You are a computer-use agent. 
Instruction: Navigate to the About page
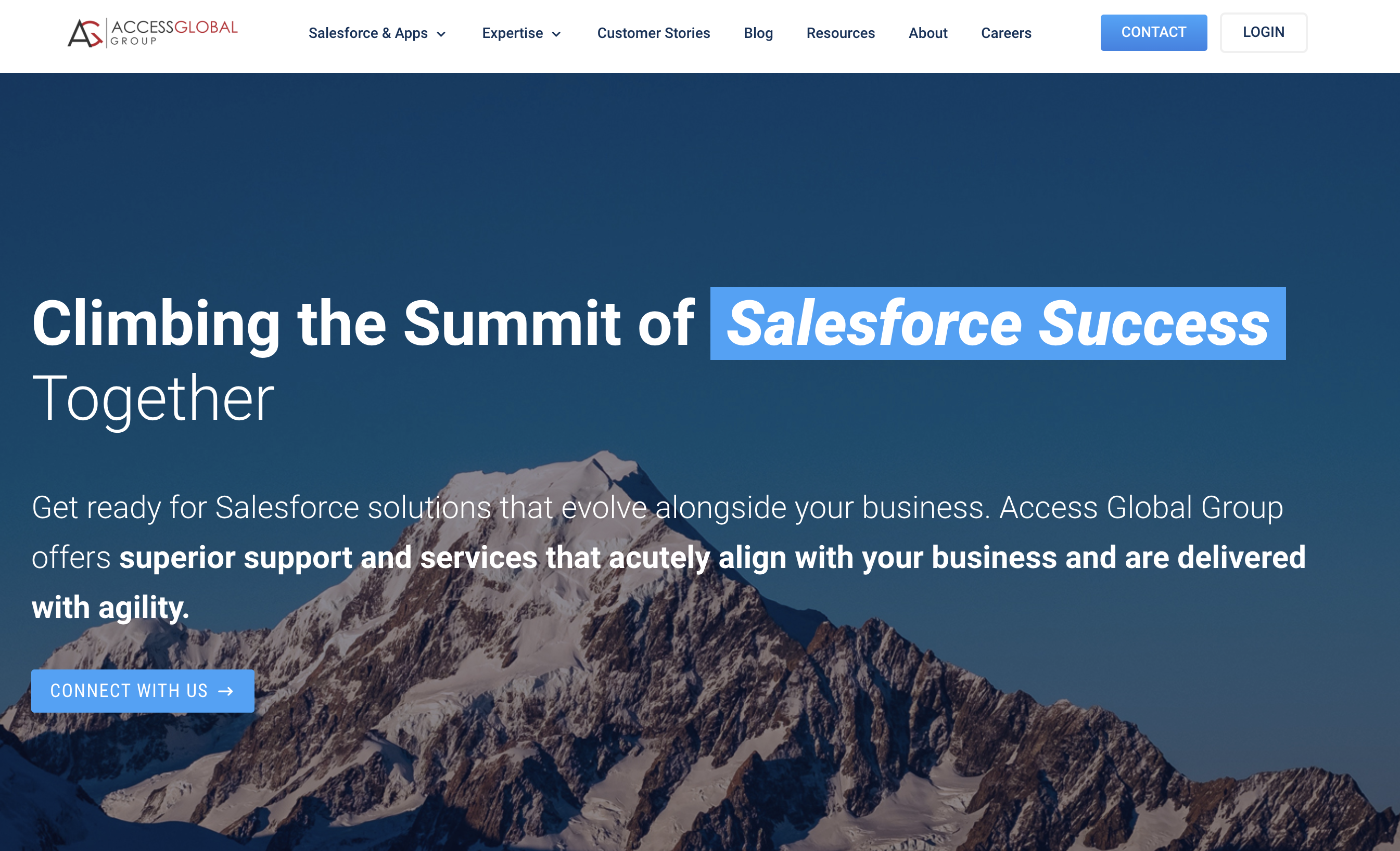click(x=928, y=33)
